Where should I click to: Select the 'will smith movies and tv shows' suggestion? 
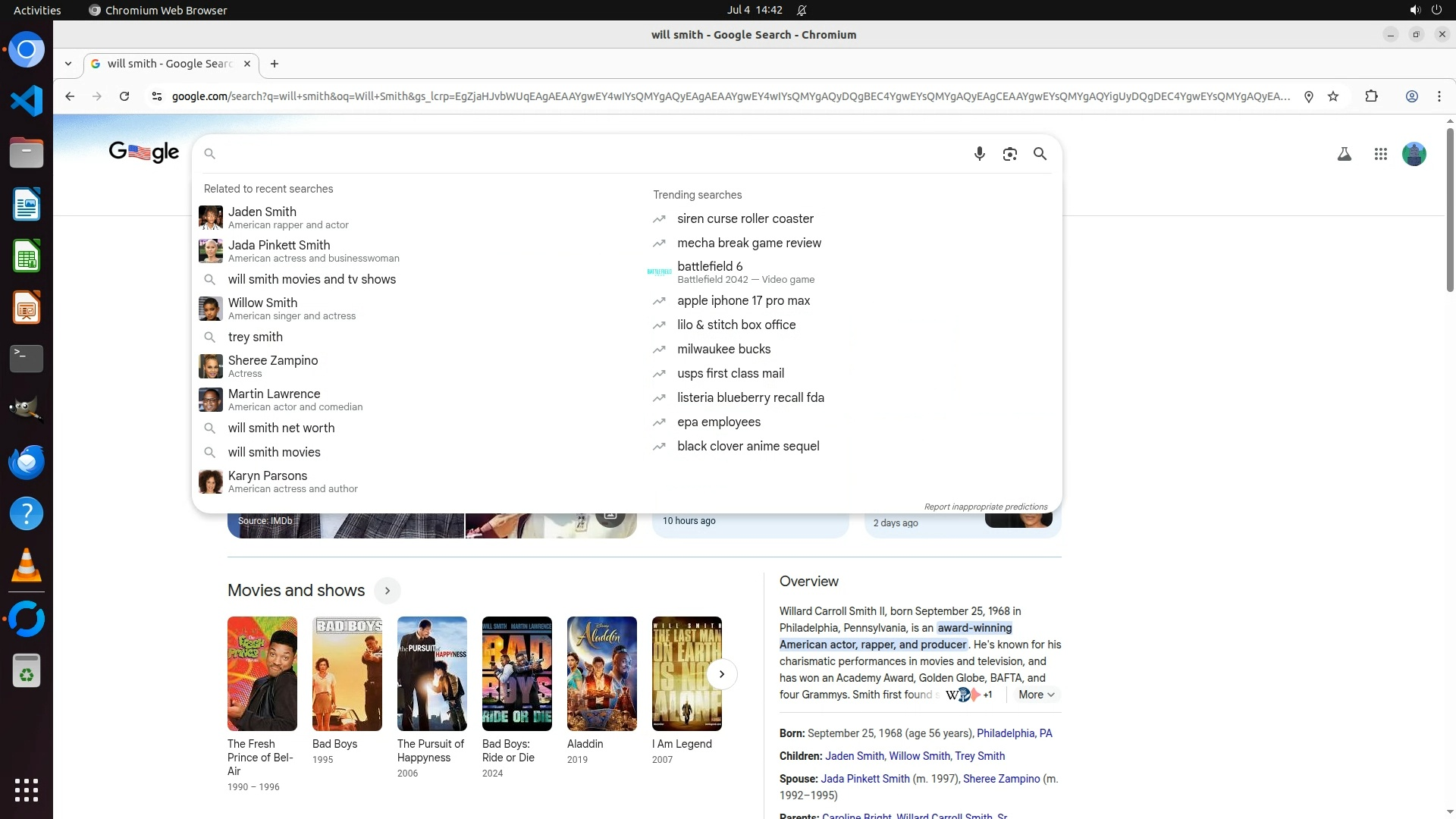312,280
